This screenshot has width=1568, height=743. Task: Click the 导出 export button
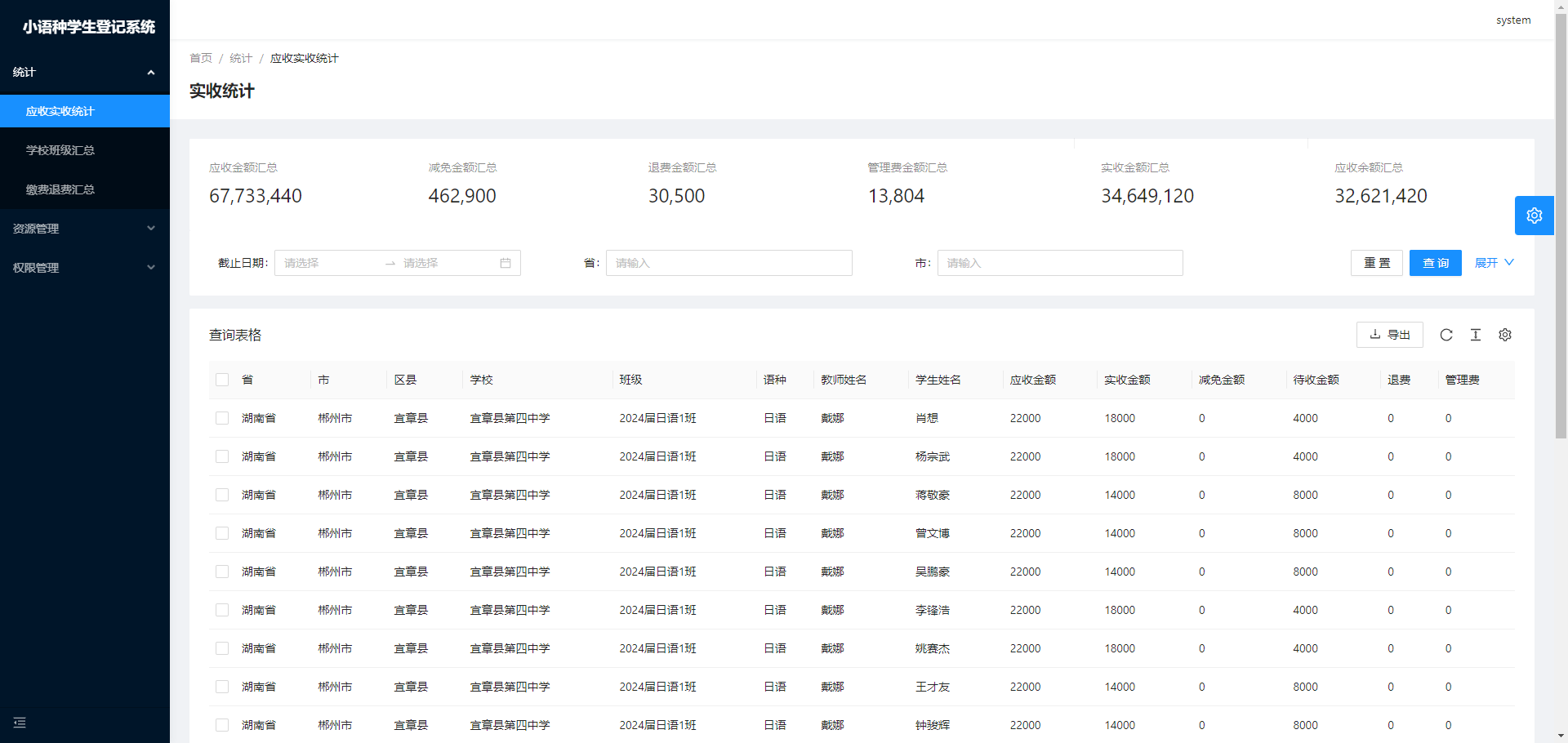pos(1390,335)
